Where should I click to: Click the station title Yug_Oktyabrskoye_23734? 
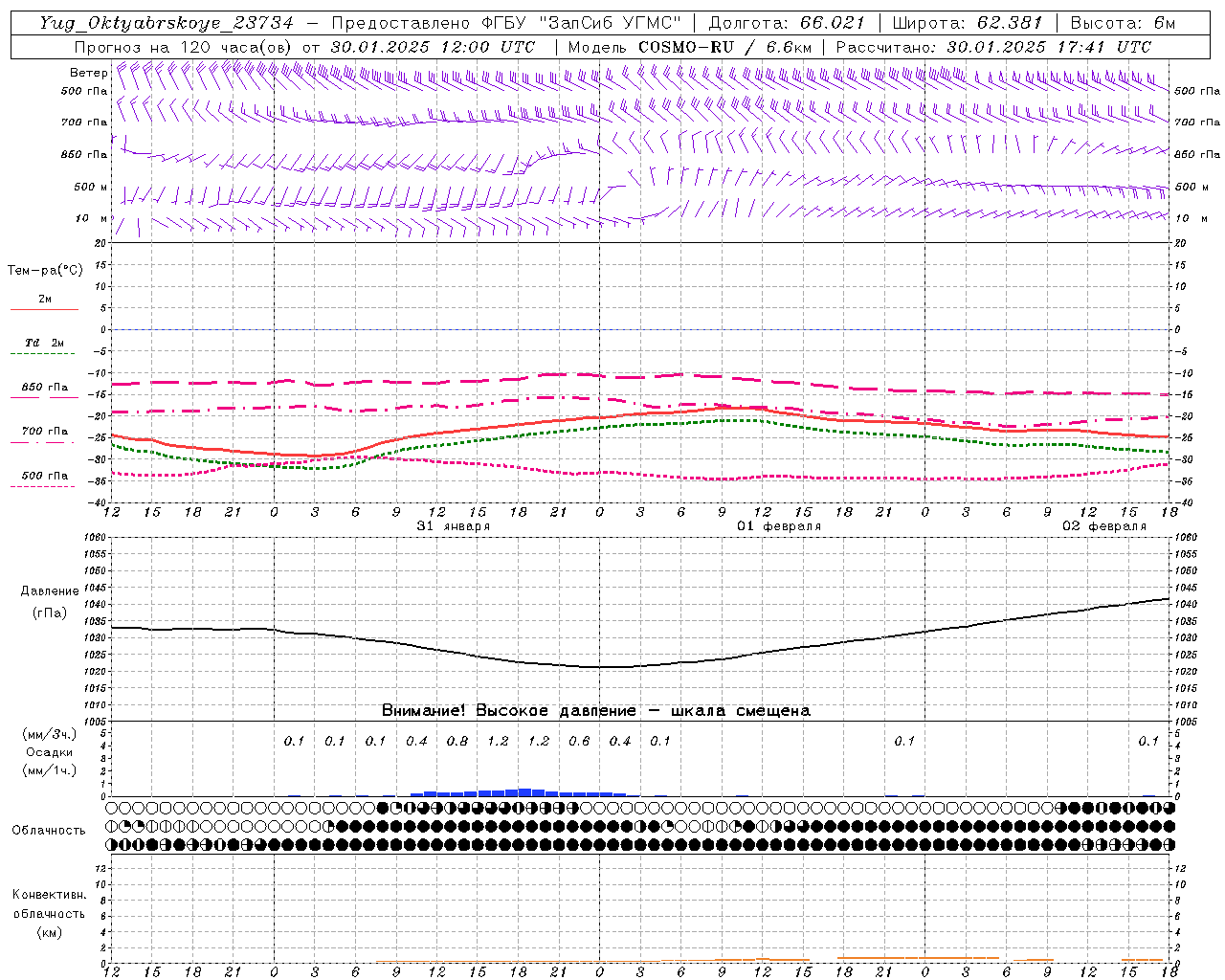(166, 24)
